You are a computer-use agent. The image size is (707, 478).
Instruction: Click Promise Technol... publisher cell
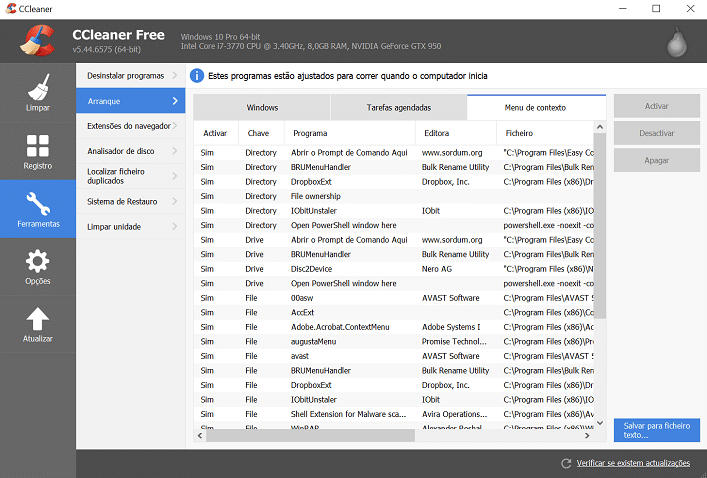(454, 341)
